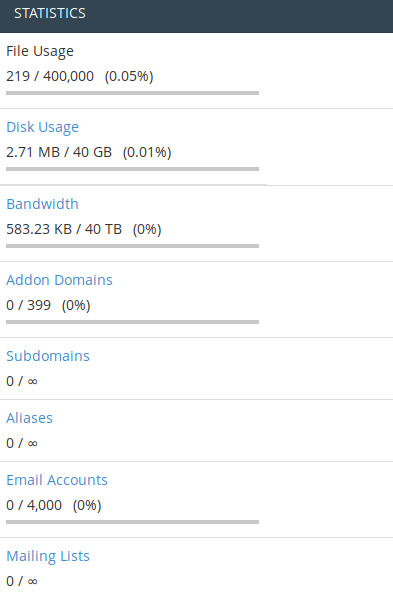Click the (0.05%) file usage percentage

(129, 76)
